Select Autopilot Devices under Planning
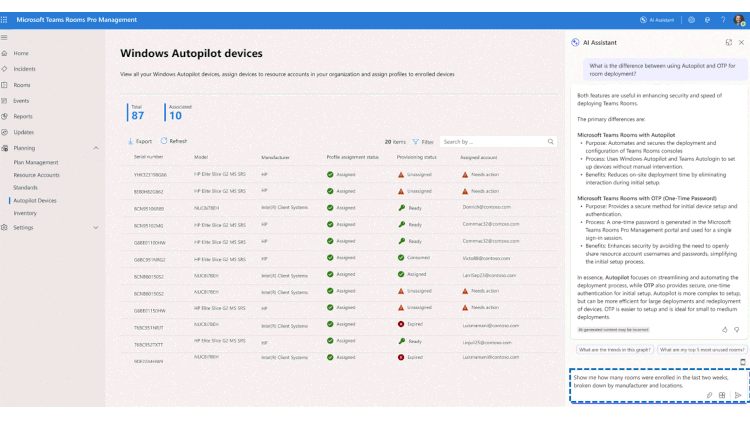 (35, 200)
